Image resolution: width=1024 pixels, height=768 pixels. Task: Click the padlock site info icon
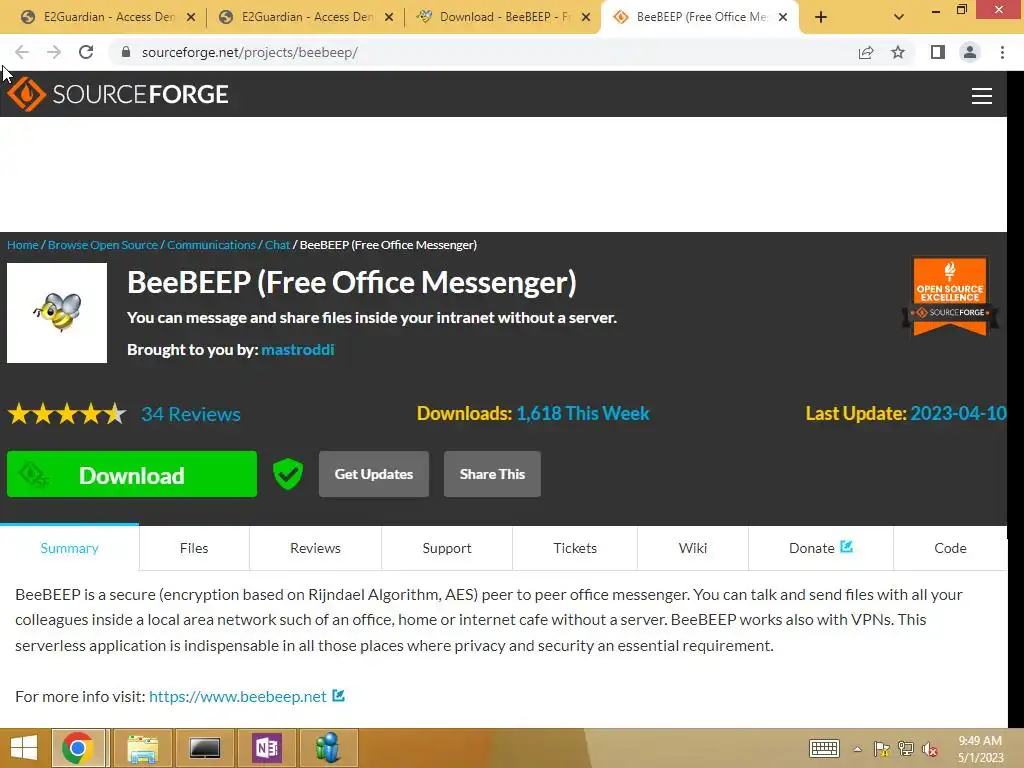pos(126,52)
